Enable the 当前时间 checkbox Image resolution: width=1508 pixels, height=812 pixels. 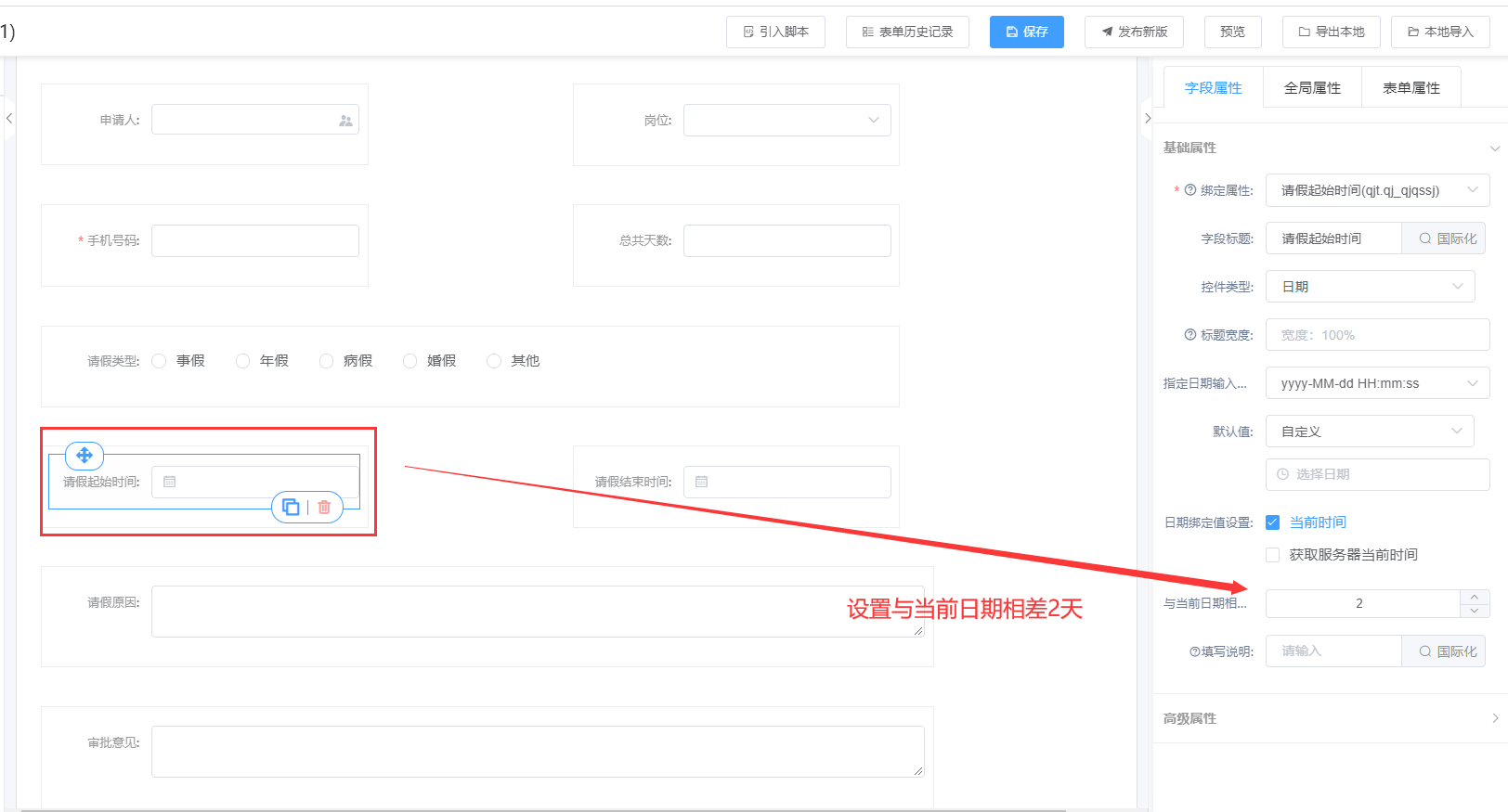(1272, 522)
